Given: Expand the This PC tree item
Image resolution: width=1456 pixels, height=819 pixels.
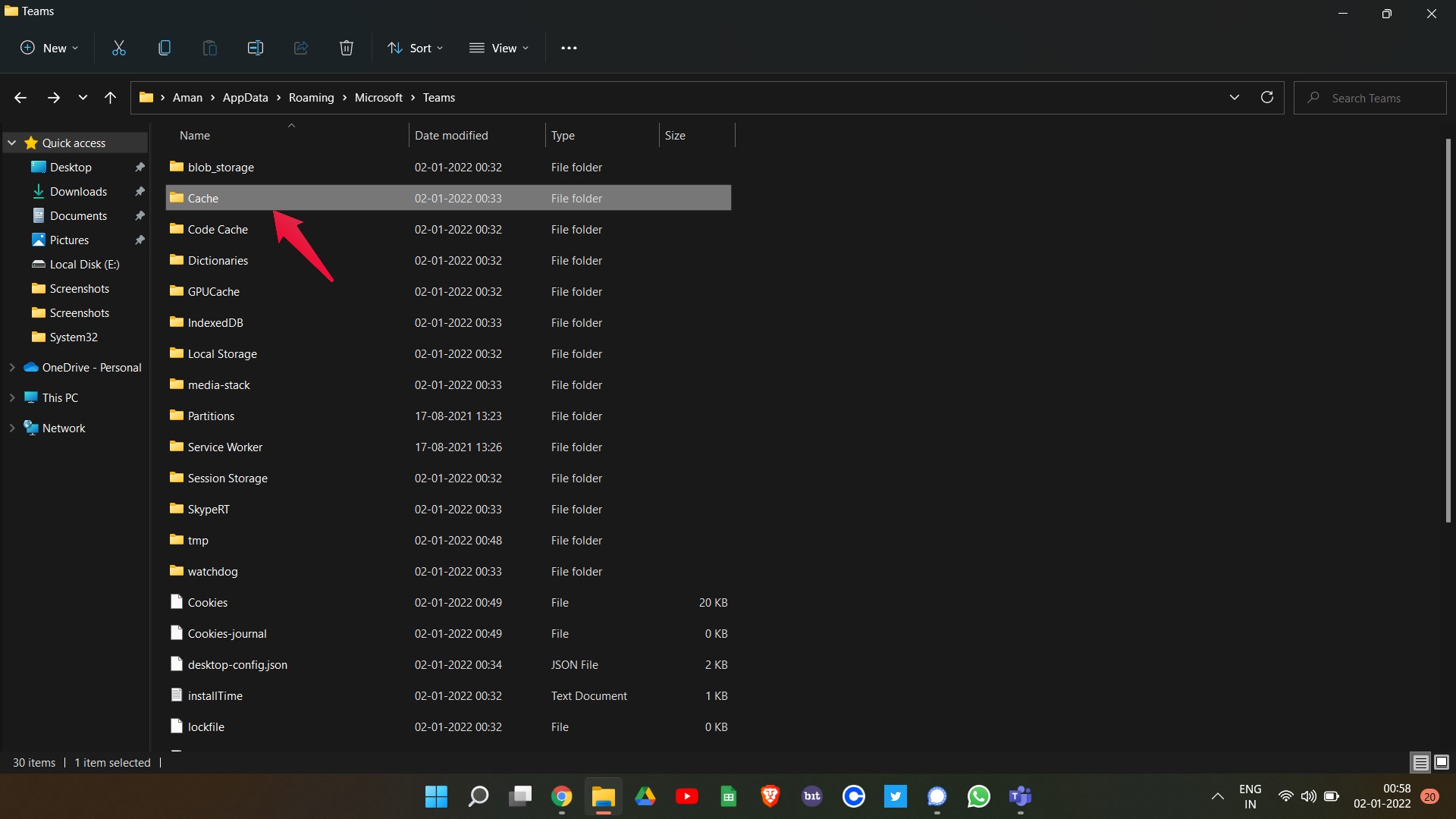Looking at the screenshot, I should tap(12, 397).
